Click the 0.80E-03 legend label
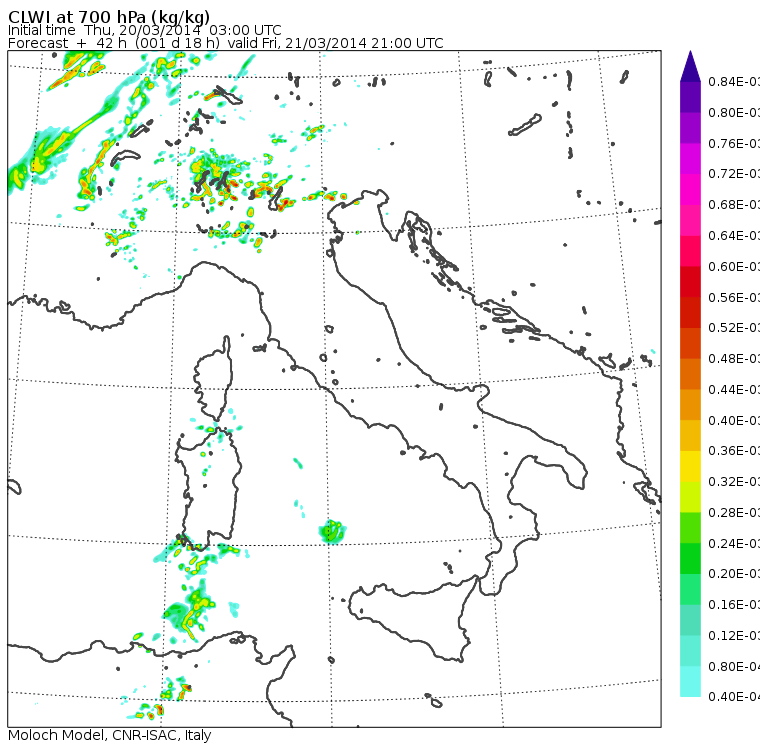The height and width of the screenshot is (749, 760). (734, 112)
